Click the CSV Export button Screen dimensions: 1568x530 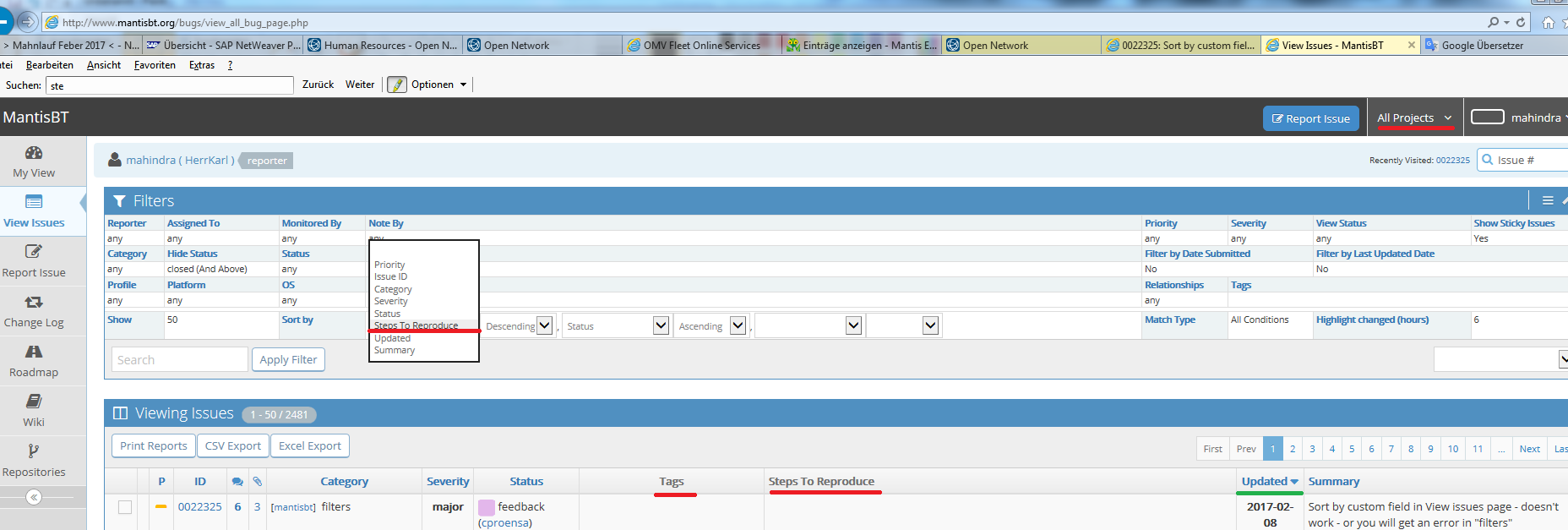[x=233, y=445]
